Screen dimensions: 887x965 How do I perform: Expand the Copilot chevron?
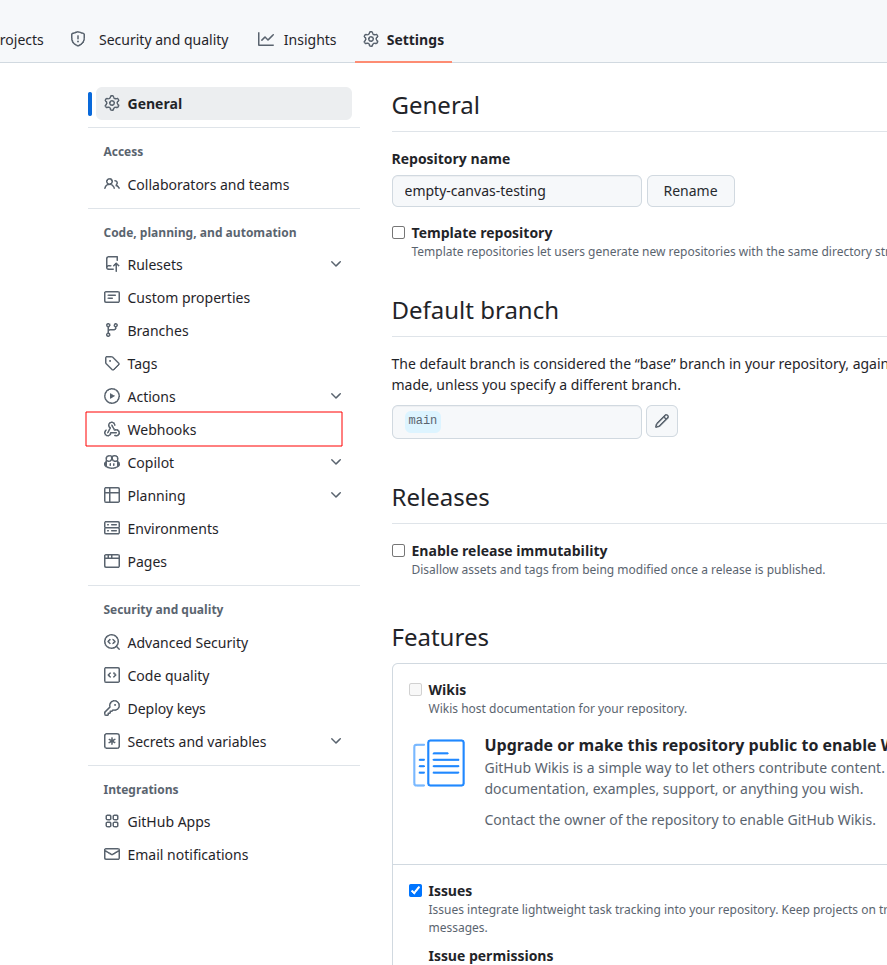(336, 462)
